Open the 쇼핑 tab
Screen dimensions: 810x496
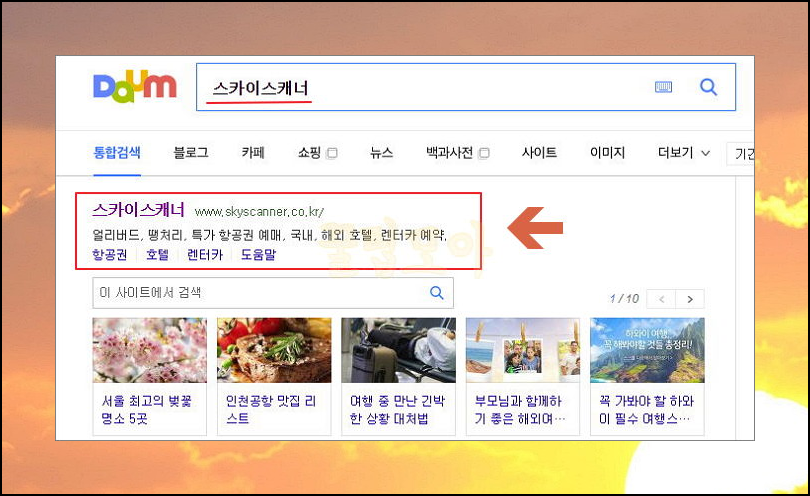click(x=309, y=152)
